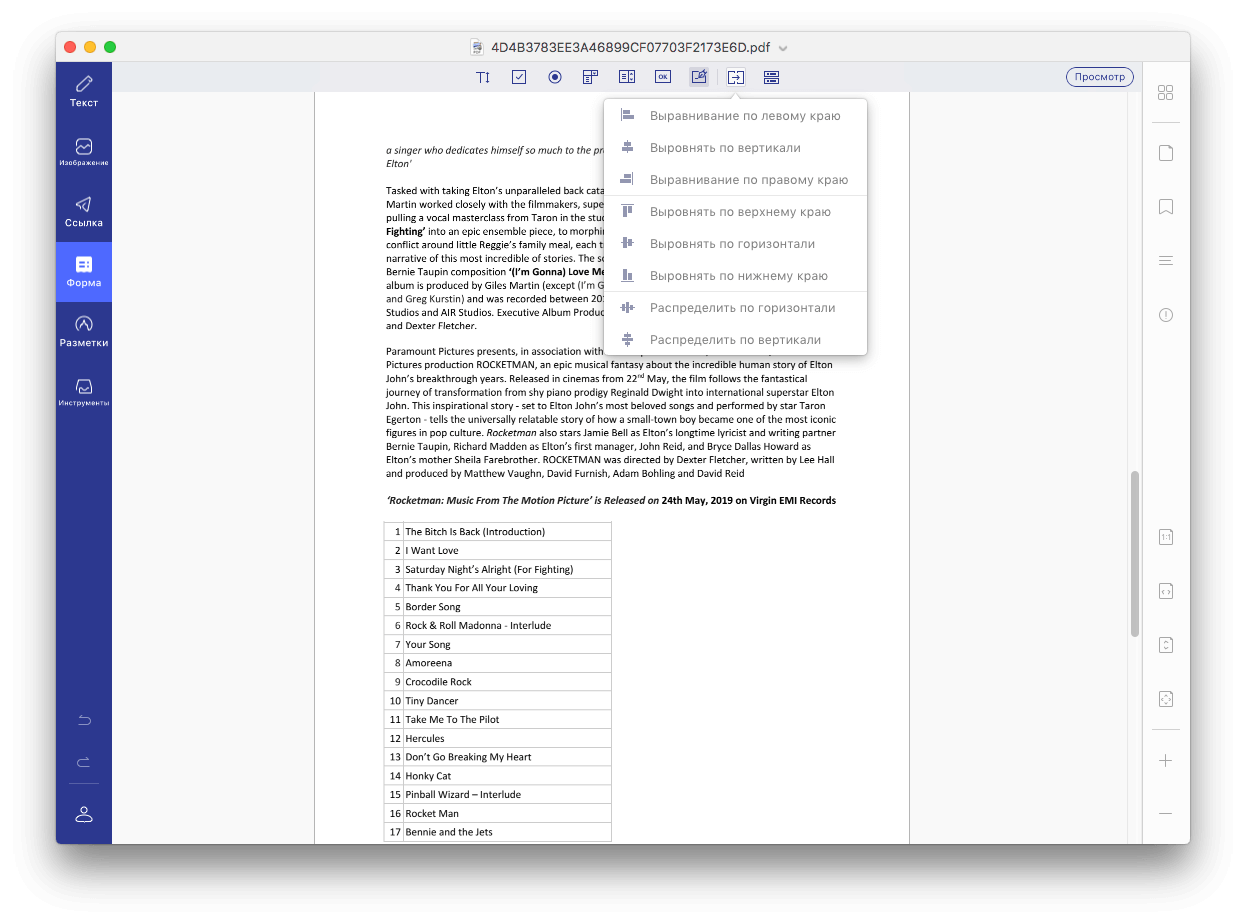The height and width of the screenshot is (924, 1246).
Task: Select the Checkbox form tool
Action: pyautogui.click(x=518, y=77)
